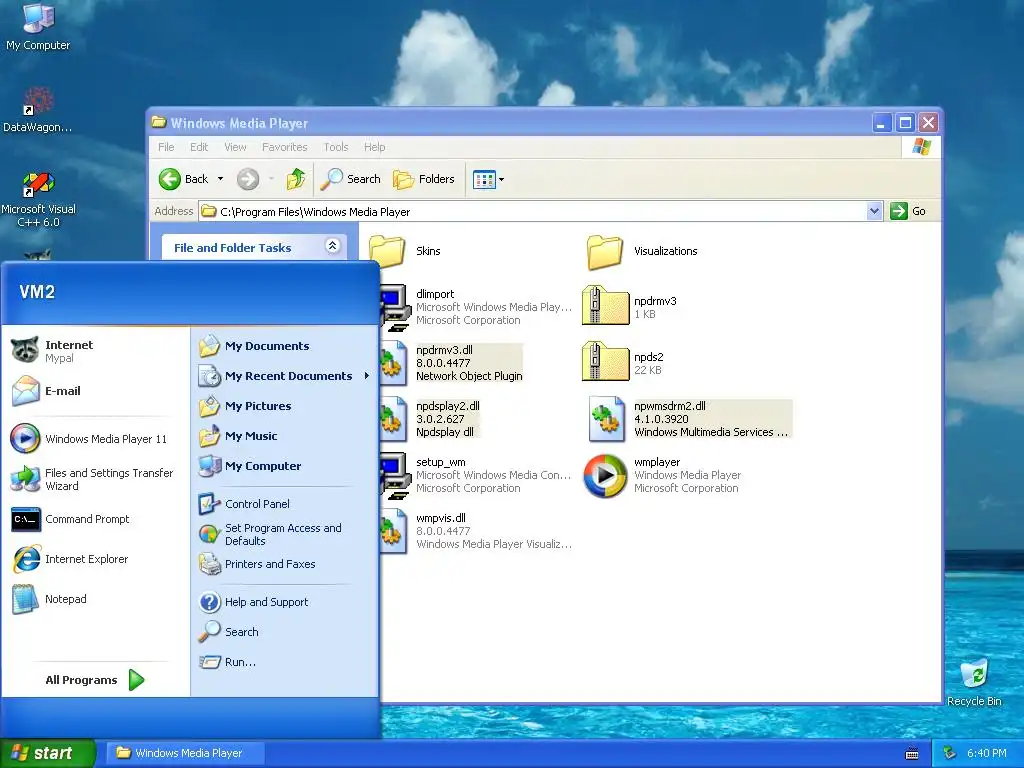This screenshot has width=1024, height=768.
Task: Open Microsoft Visual C++ 6.0 shortcut
Action: (39, 200)
